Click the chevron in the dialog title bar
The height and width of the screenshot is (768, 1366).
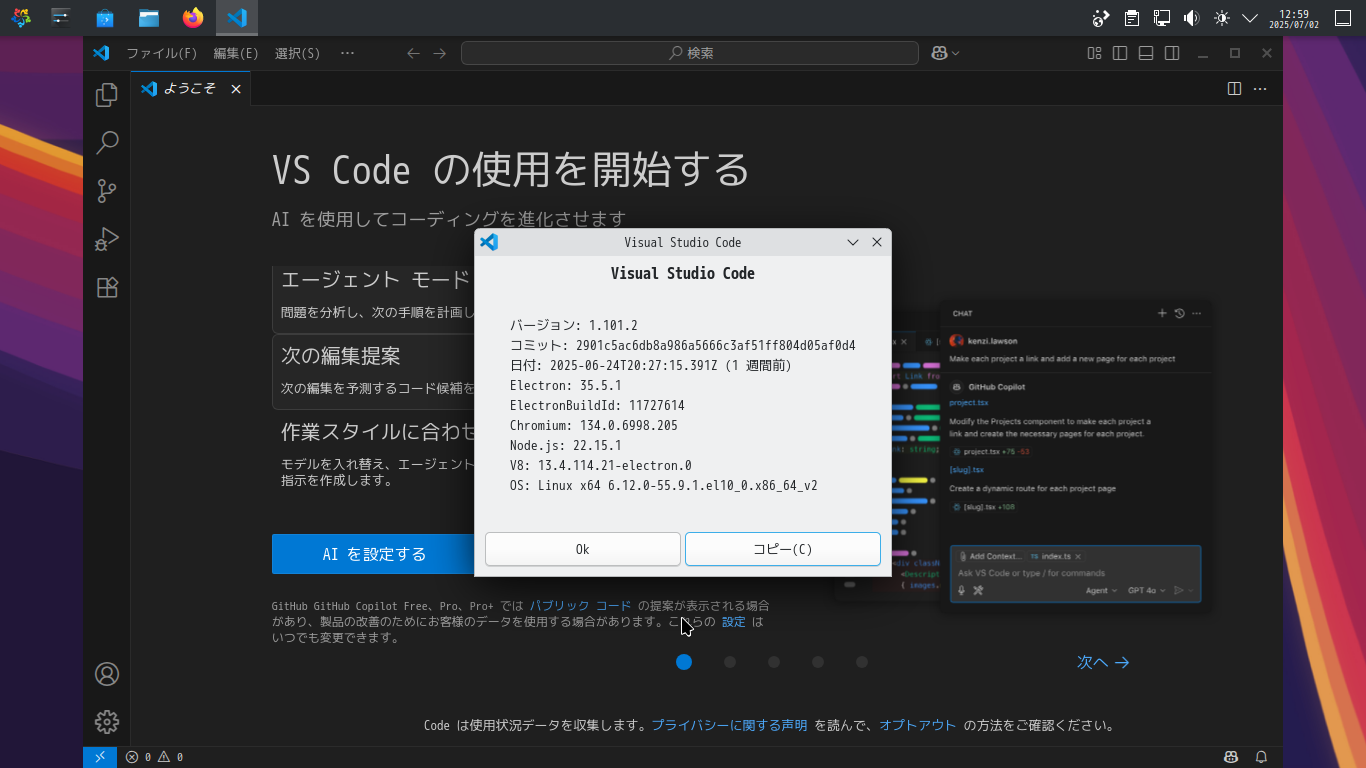pos(853,242)
